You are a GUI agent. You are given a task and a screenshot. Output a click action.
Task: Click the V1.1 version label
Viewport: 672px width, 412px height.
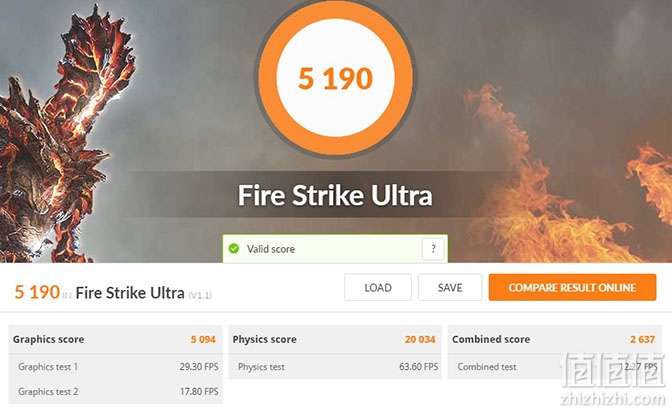pos(200,295)
